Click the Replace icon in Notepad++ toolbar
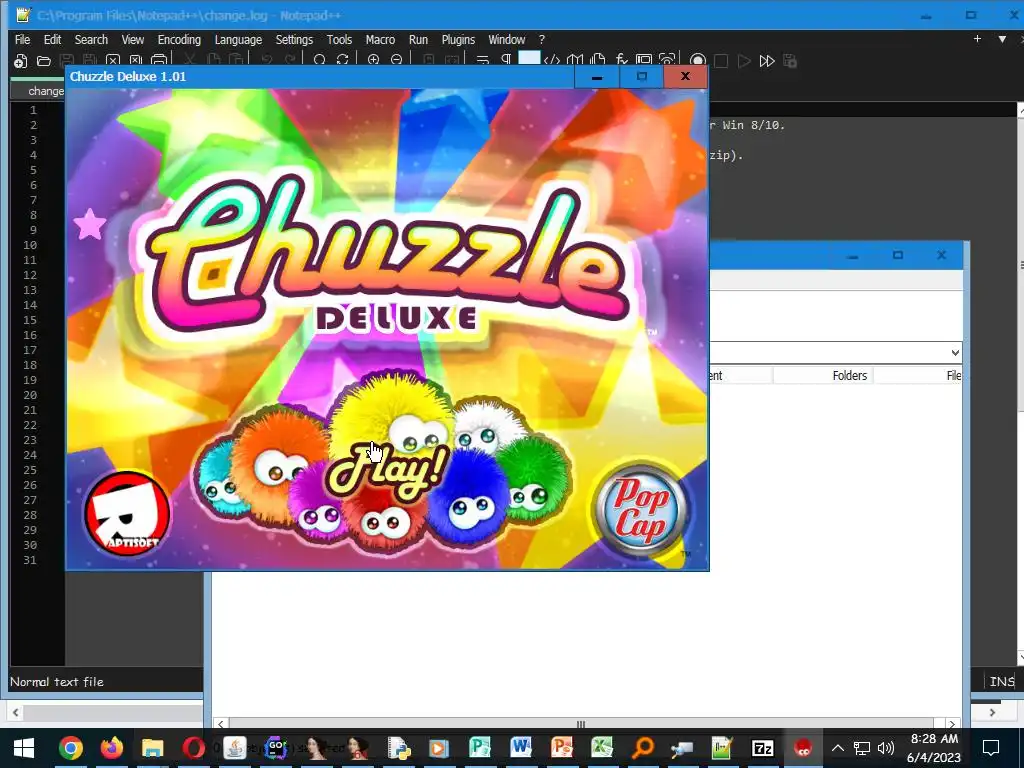Image resolution: width=1024 pixels, height=768 pixels. pyautogui.click(x=342, y=61)
